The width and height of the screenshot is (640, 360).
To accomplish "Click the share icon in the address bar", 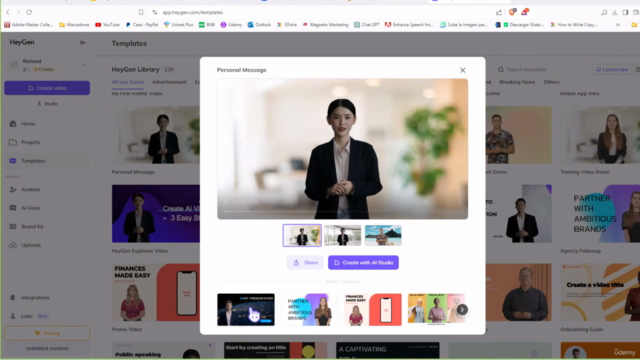I will 499,12.
